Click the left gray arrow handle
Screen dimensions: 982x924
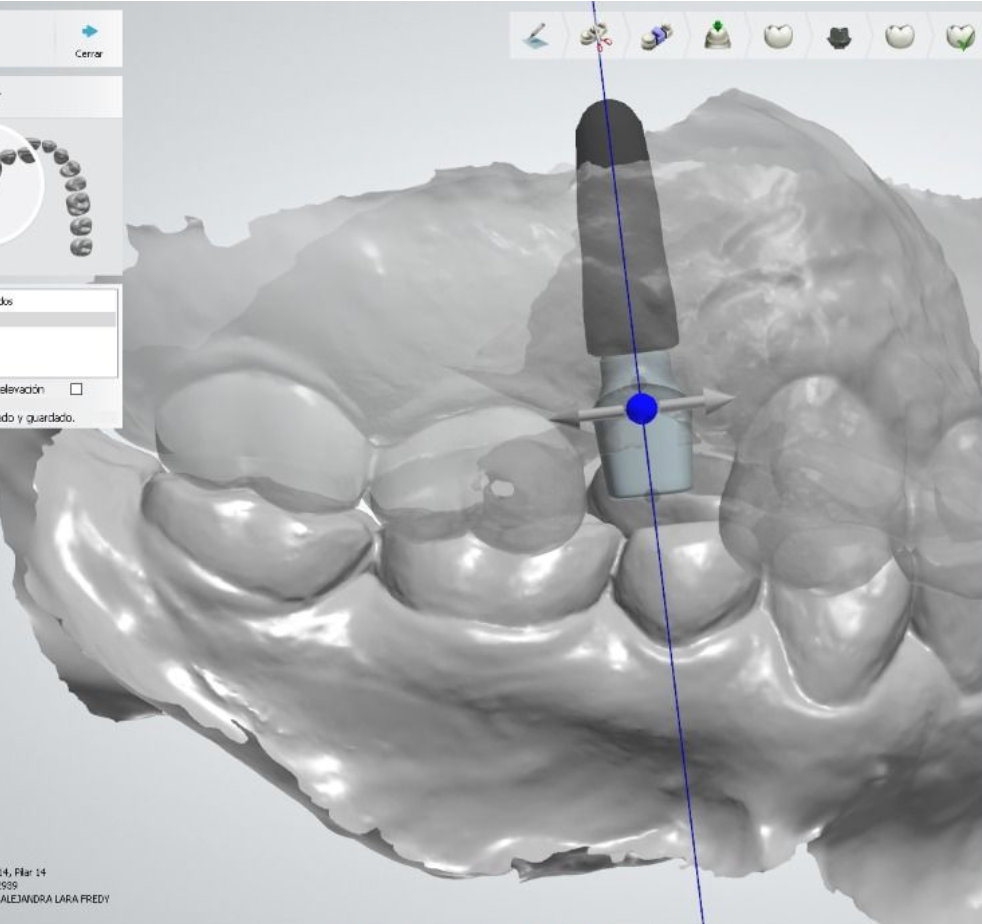pyautogui.click(x=566, y=419)
